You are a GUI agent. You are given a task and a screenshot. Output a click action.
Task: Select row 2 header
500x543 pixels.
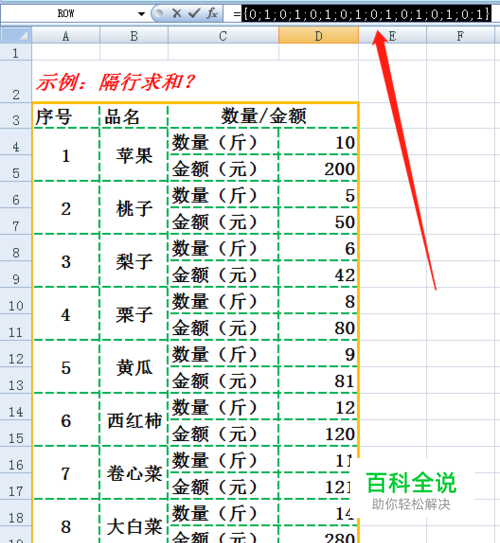tap(16, 82)
